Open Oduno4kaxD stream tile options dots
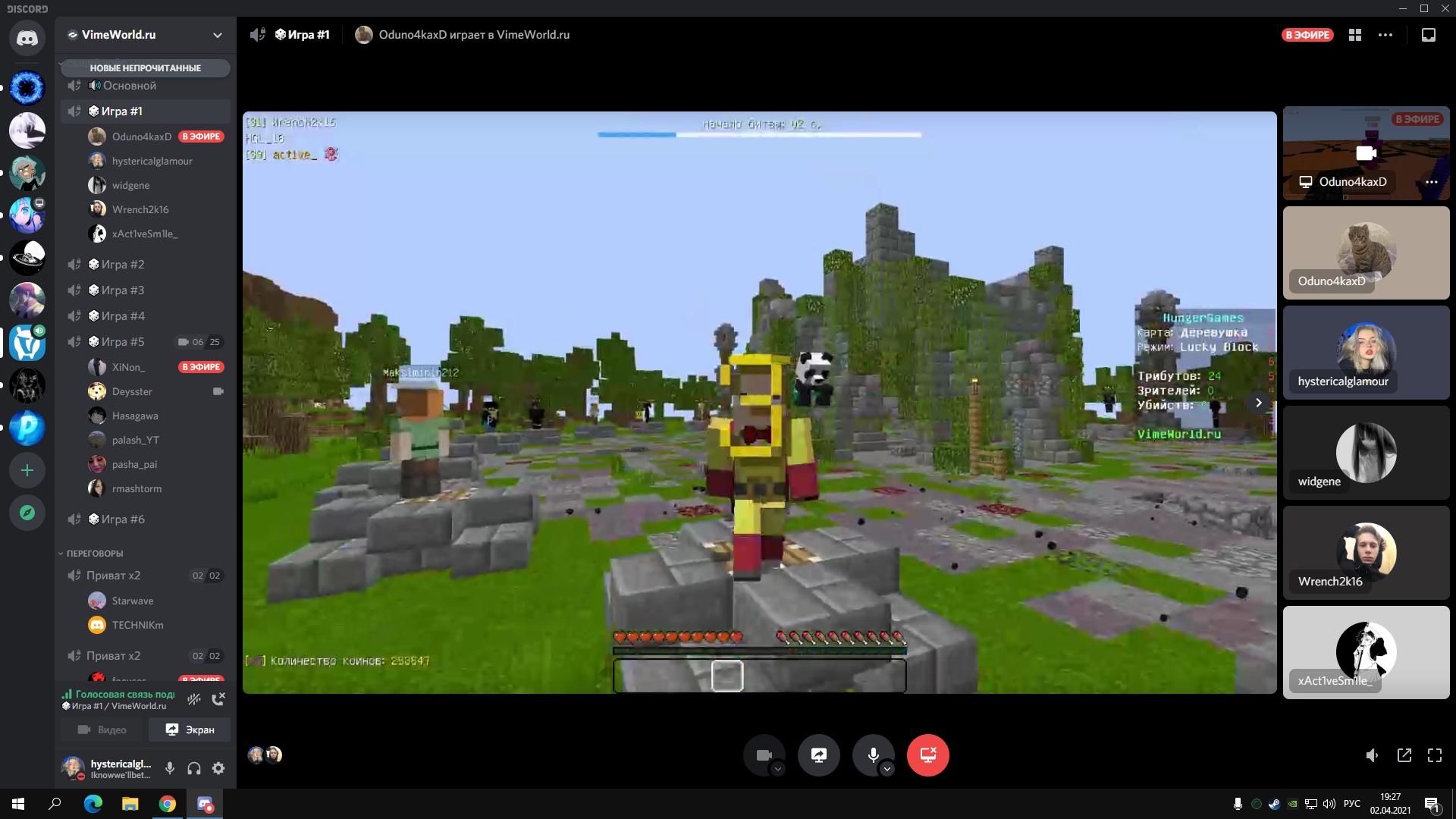This screenshot has height=819, width=1456. point(1431,182)
